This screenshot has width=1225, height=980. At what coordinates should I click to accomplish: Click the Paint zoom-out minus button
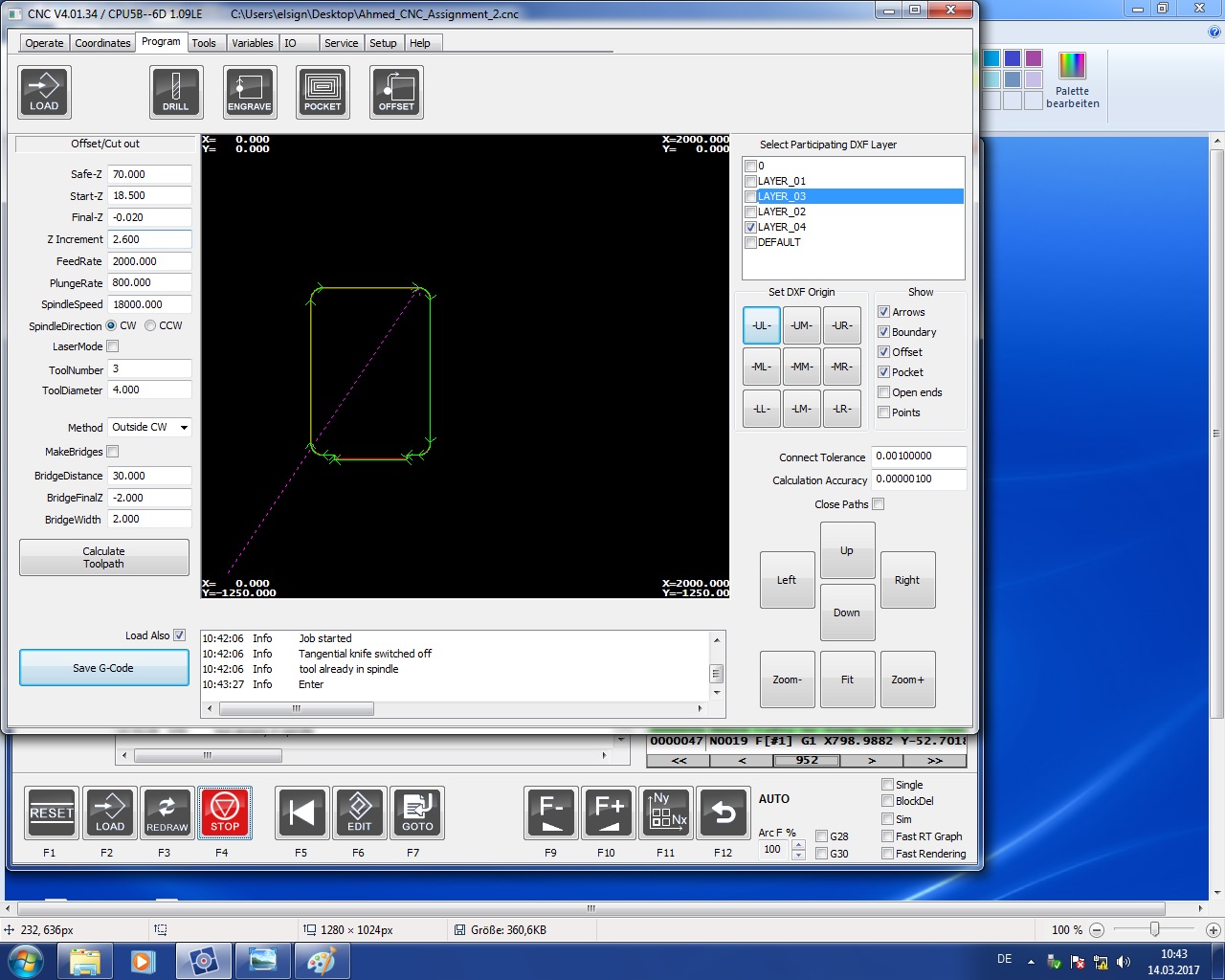(1097, 930)
